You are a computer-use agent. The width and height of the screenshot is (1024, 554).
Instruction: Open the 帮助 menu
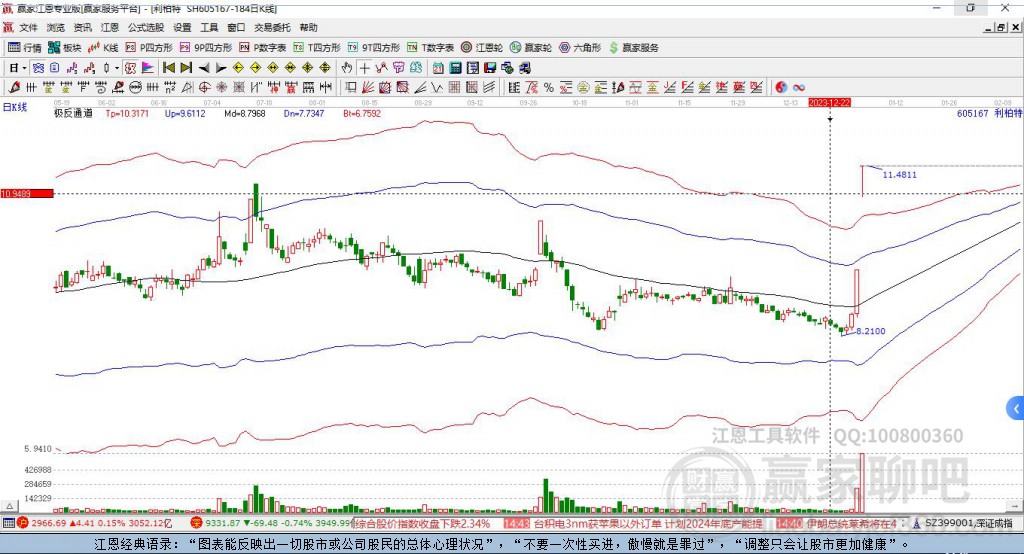click(308, 27)
